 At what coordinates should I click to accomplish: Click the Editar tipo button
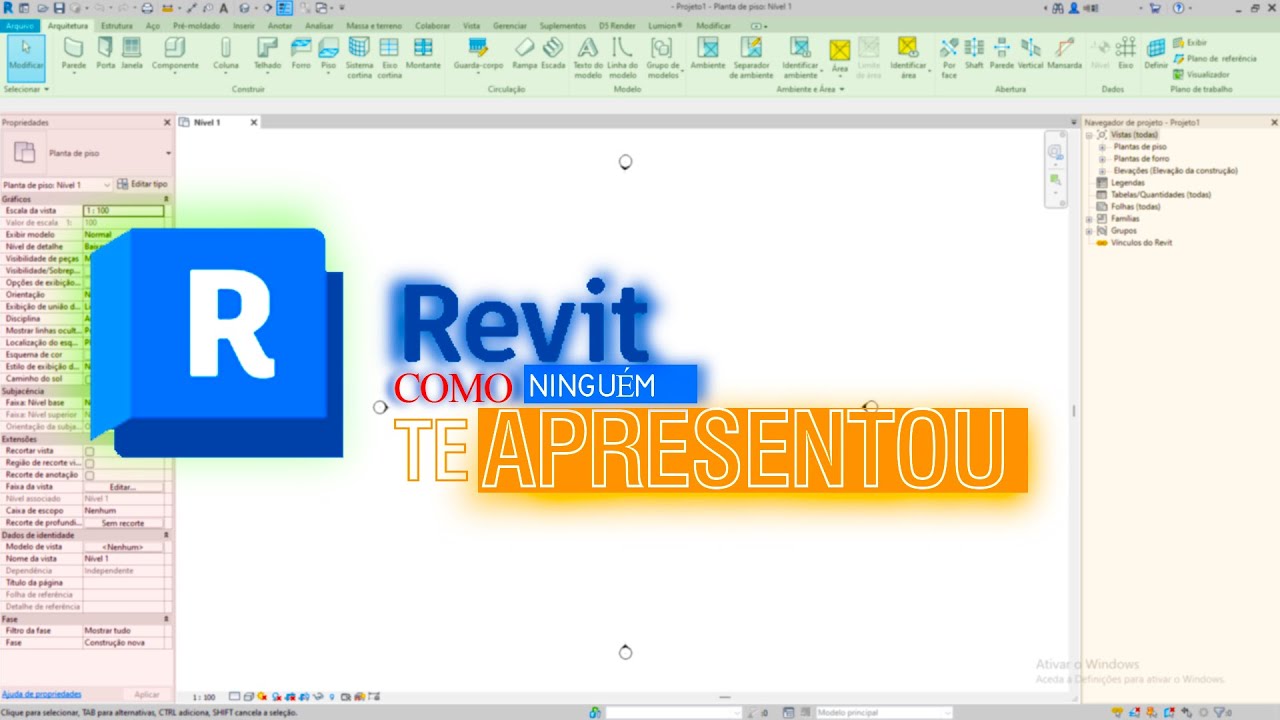pos(143,185)
